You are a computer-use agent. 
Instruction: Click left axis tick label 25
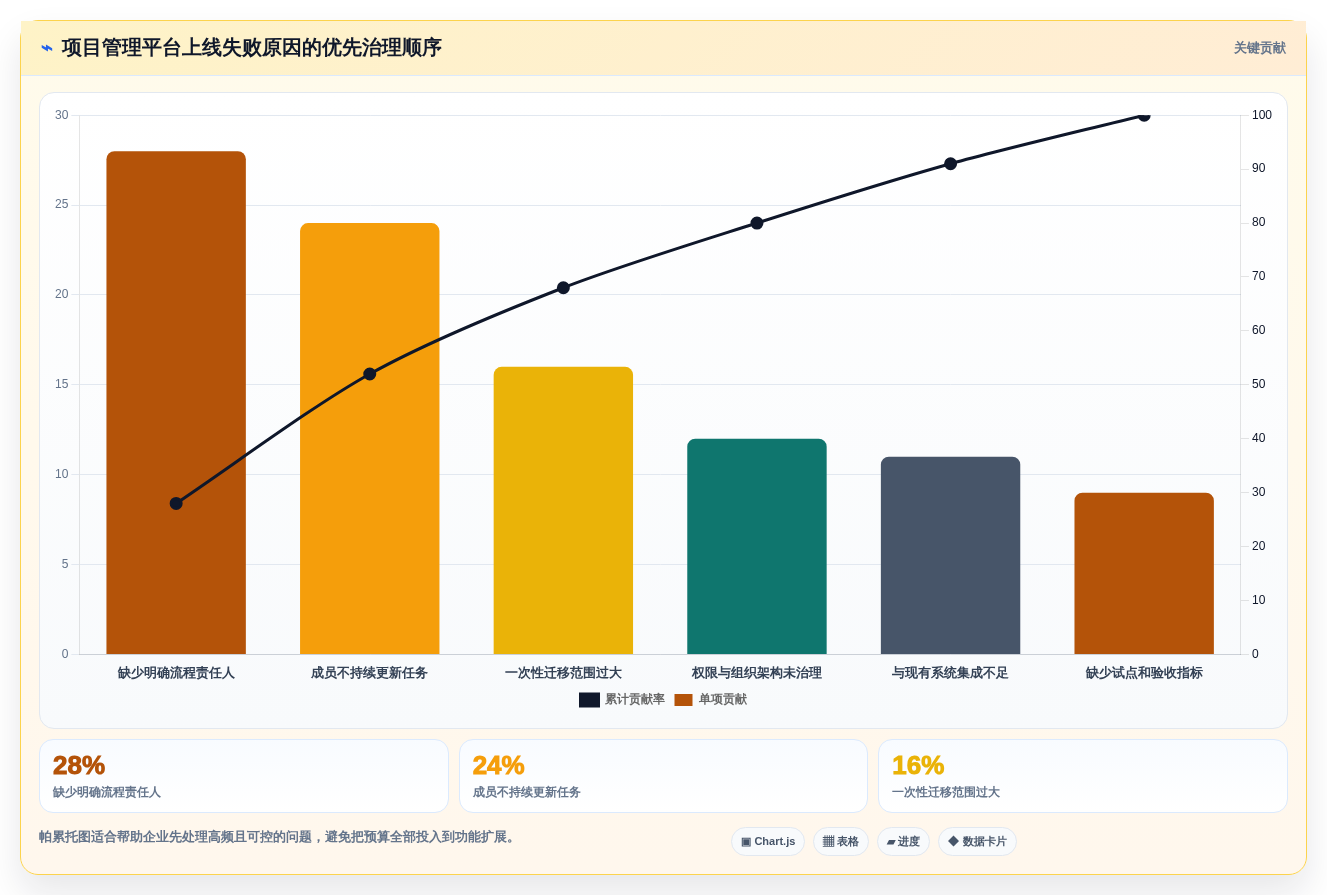point(62,204)
